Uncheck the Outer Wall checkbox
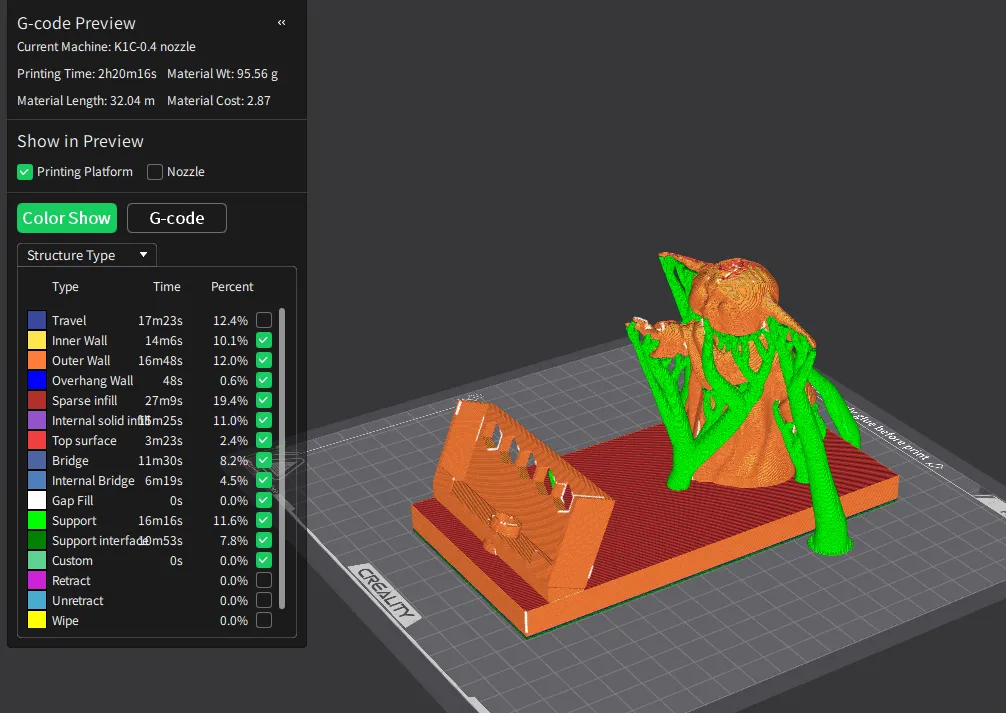 [x=264, y=360]
